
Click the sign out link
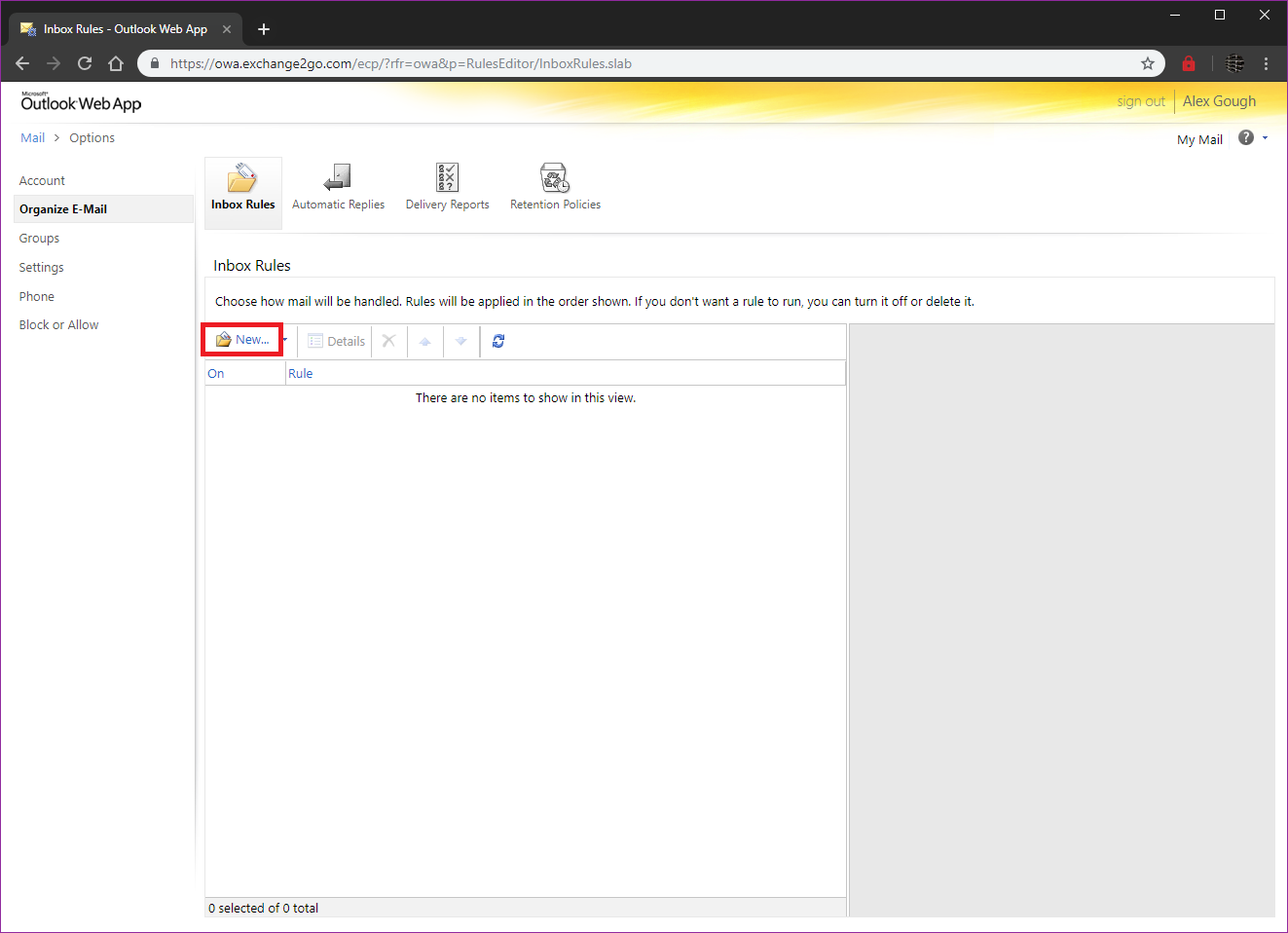pyautogui.click(x=1140, y=101)
